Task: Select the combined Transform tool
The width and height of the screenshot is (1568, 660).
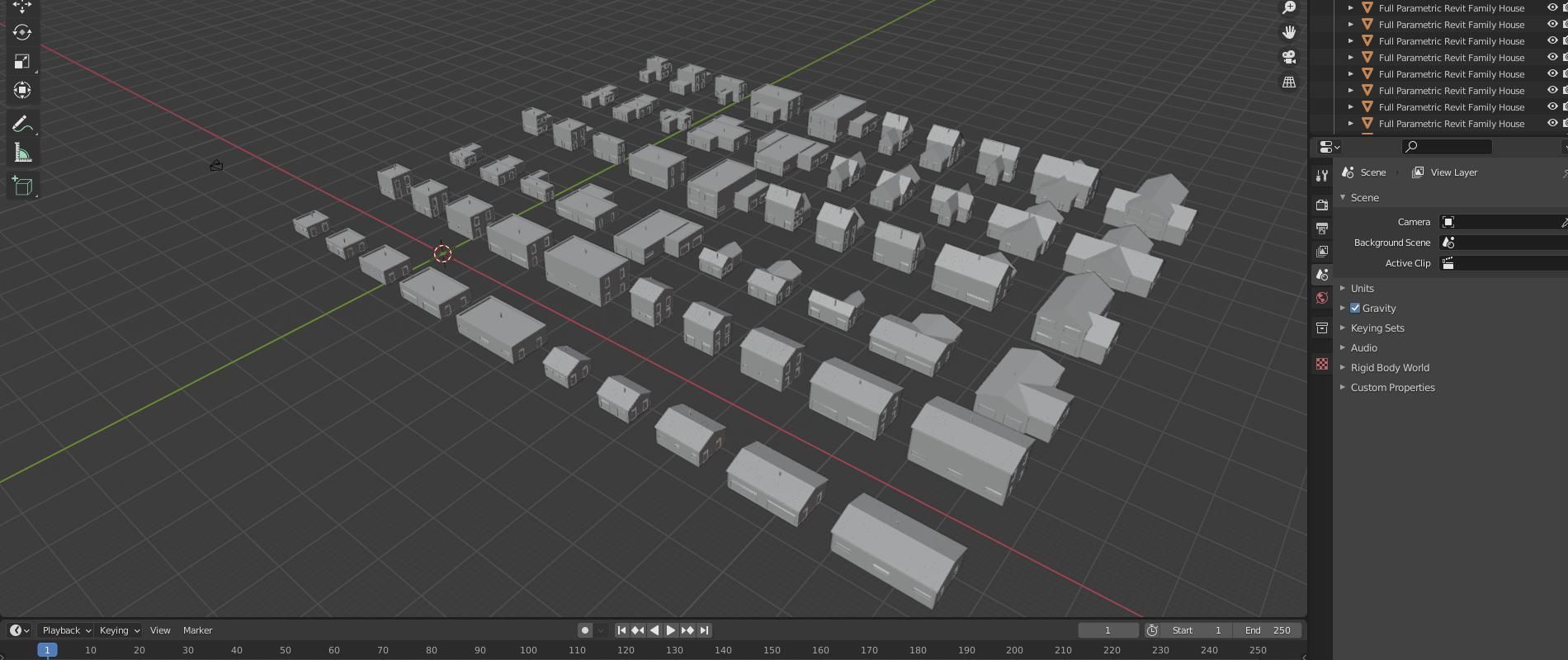Action: click(x=22, y=90)
